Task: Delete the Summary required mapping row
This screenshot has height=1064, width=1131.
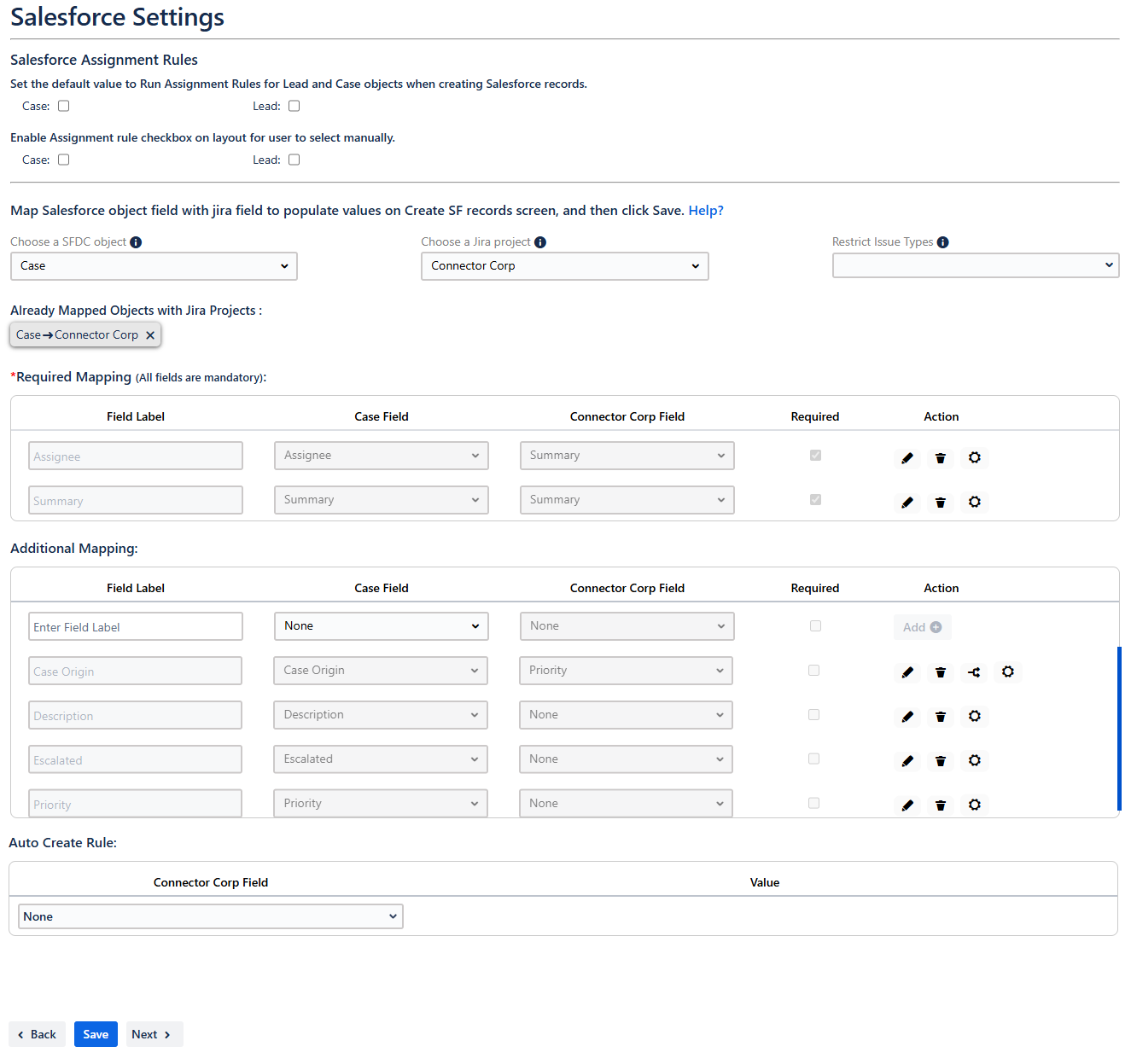Action: click(x=941, y=503)
